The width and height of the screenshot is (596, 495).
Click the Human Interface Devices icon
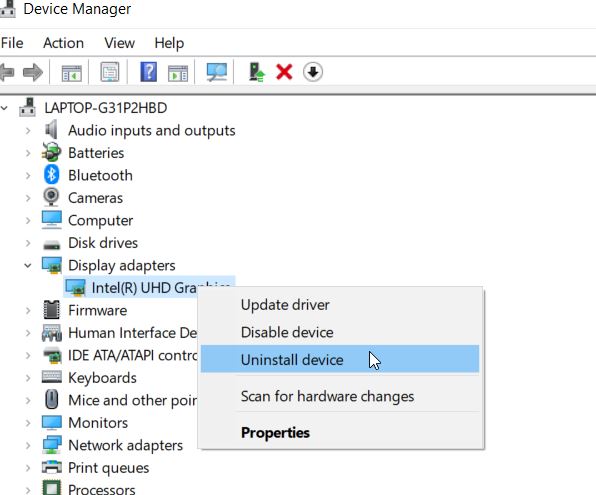pyautogui.click(x=52, y=332)
